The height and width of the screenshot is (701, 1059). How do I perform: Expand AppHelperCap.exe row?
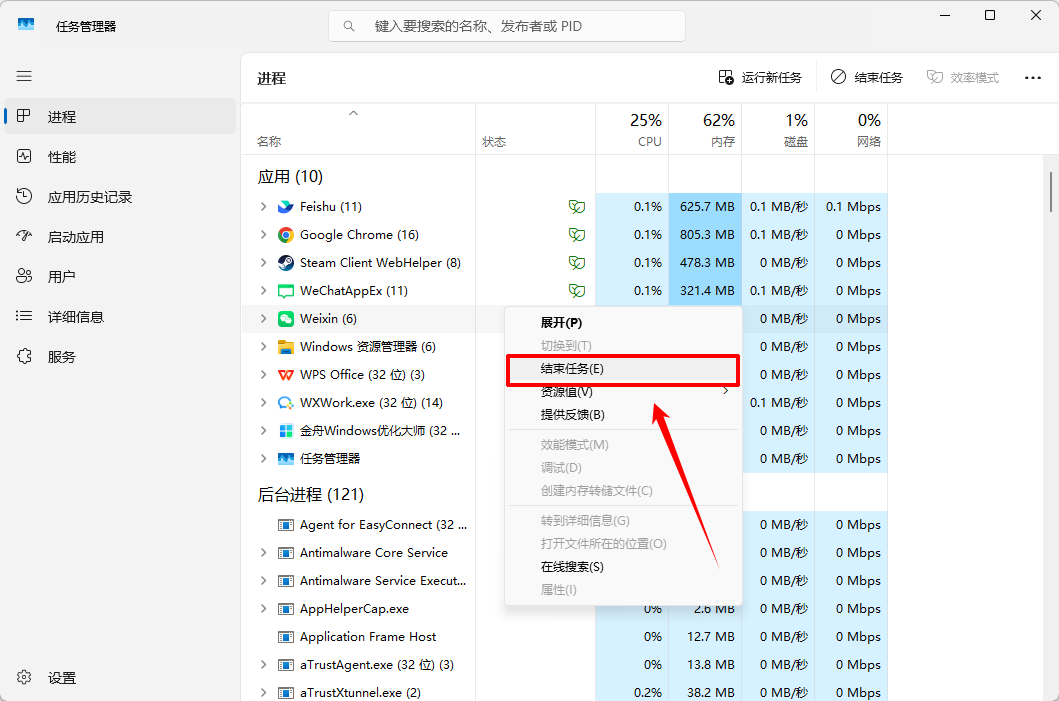pyautogui.click(x=263, y=608)
